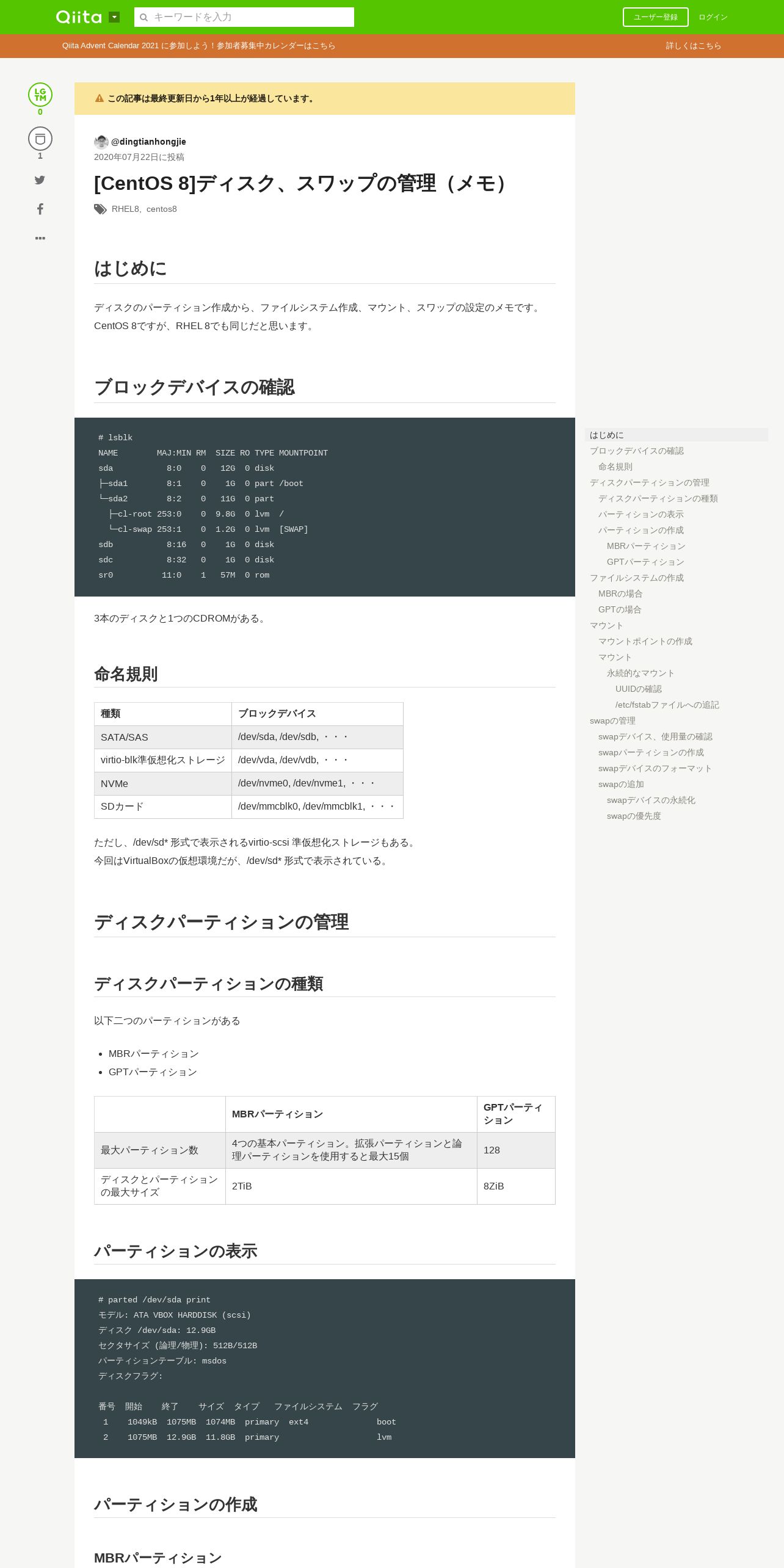Viewport: 784px width, 1568px height.
Task: Jump to 命名規則 in contents sidebar
Action: tap(615, 466)
